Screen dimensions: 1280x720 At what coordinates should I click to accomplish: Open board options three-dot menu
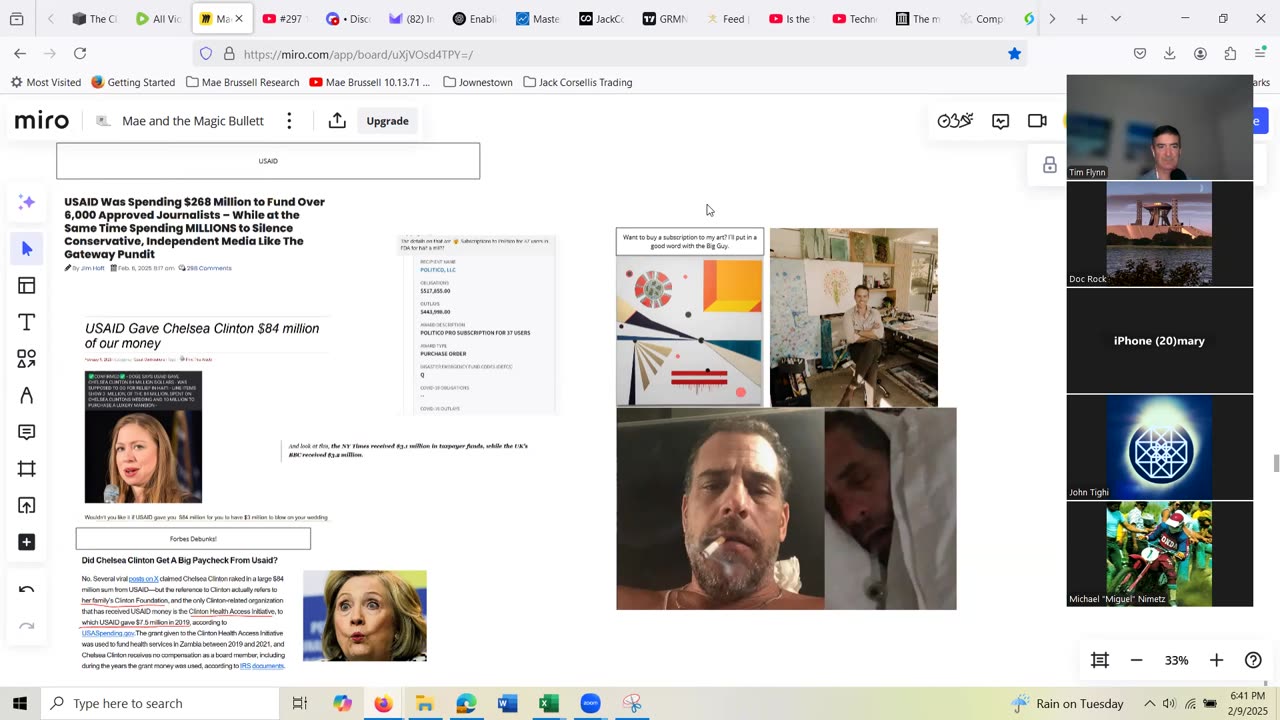click(289, 121)
